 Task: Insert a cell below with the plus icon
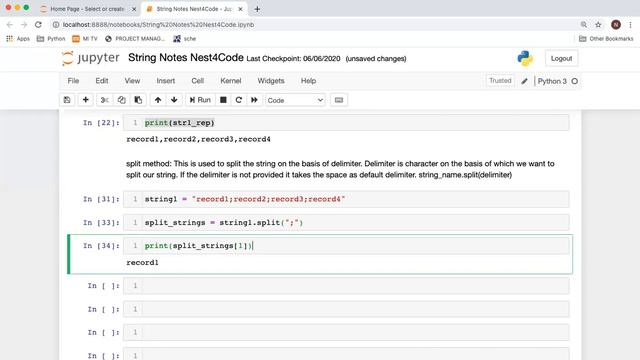[85, 100]
